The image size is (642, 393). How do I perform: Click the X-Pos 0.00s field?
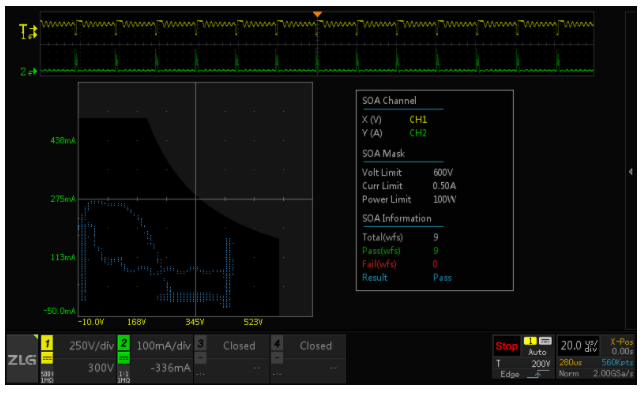tap(622, 346)
